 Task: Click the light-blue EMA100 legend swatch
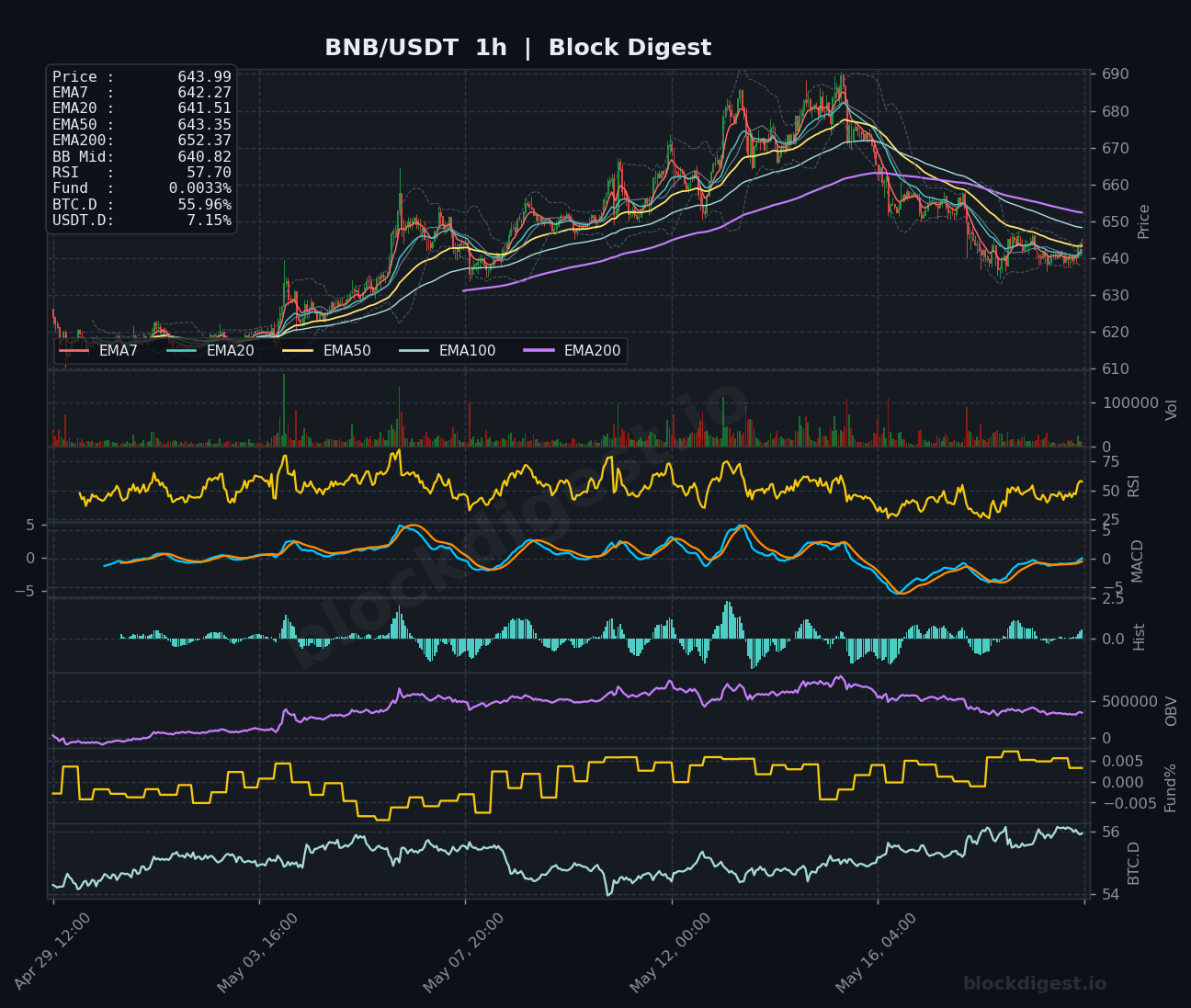414,351
